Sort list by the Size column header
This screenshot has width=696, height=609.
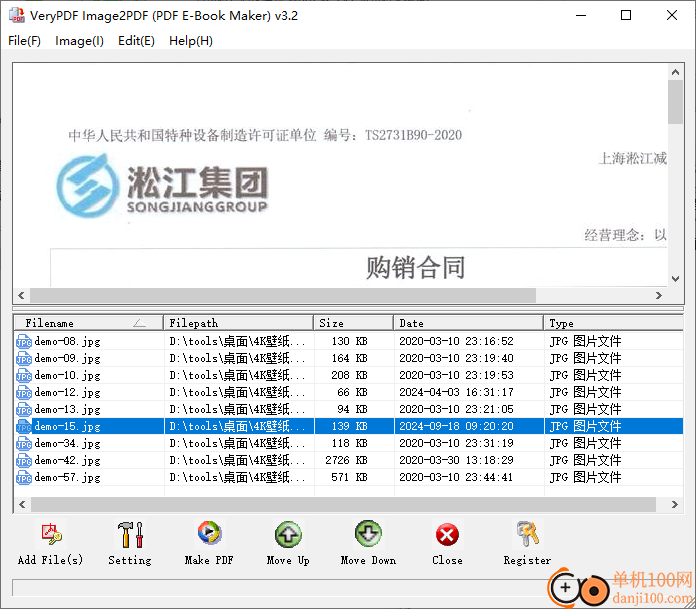tap(354, 323)
